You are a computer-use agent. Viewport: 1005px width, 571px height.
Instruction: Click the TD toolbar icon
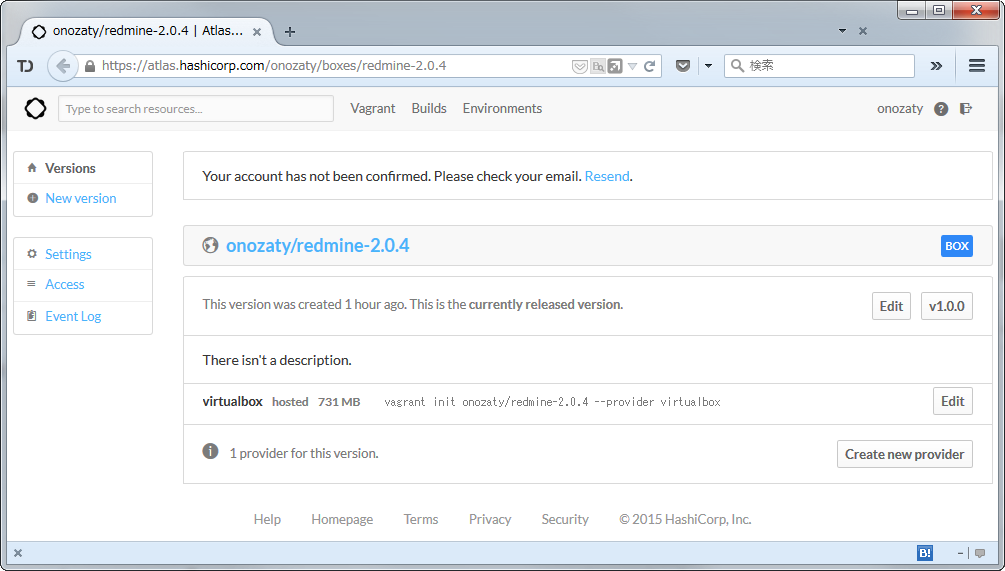coord(26,66)
